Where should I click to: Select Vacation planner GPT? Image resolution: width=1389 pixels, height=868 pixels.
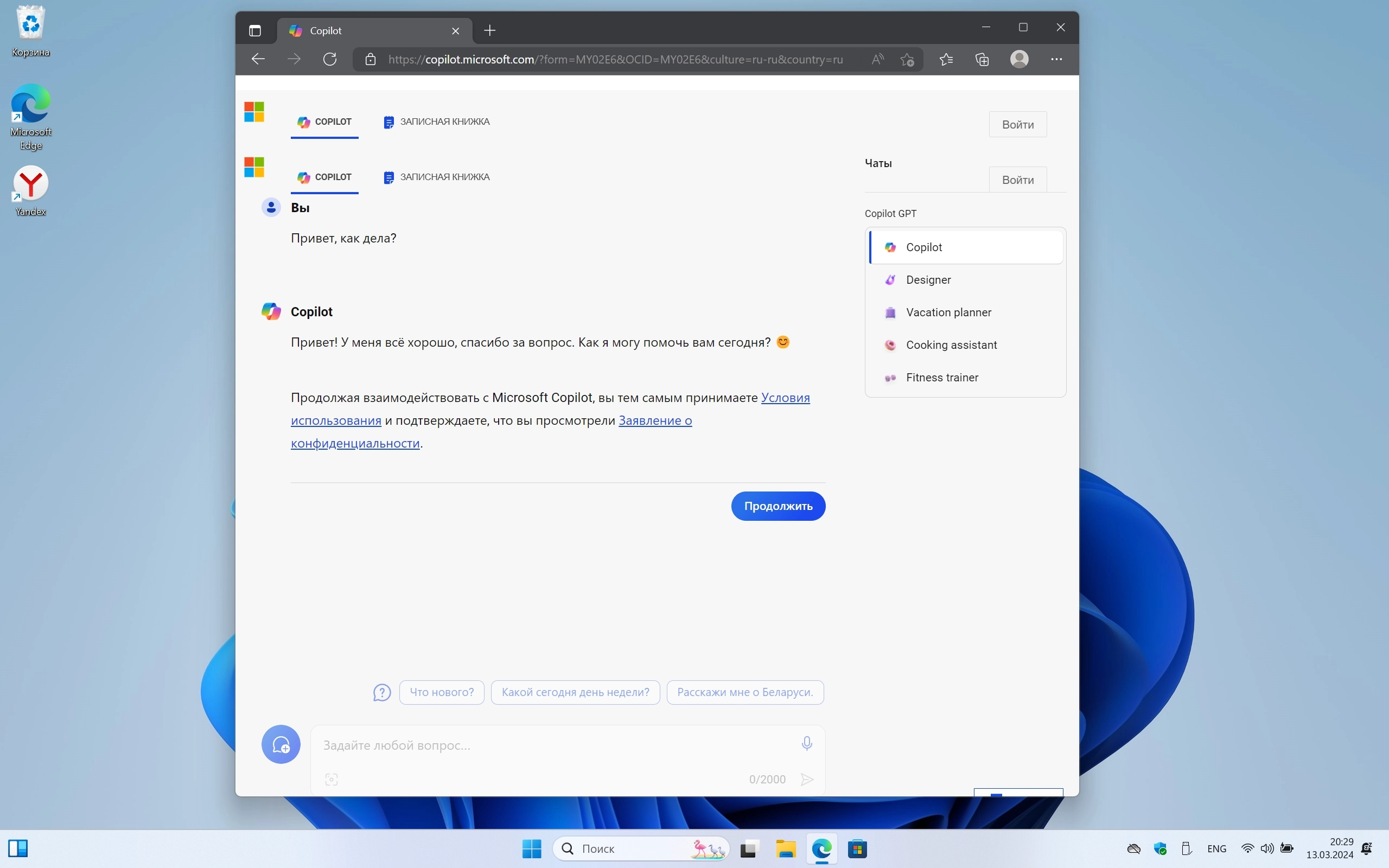948,312
